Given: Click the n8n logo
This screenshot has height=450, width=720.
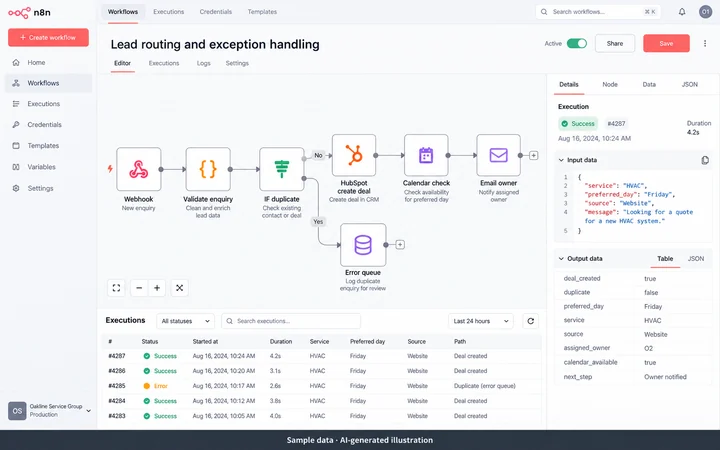Looking at the screenshot, I should (29, 12).
